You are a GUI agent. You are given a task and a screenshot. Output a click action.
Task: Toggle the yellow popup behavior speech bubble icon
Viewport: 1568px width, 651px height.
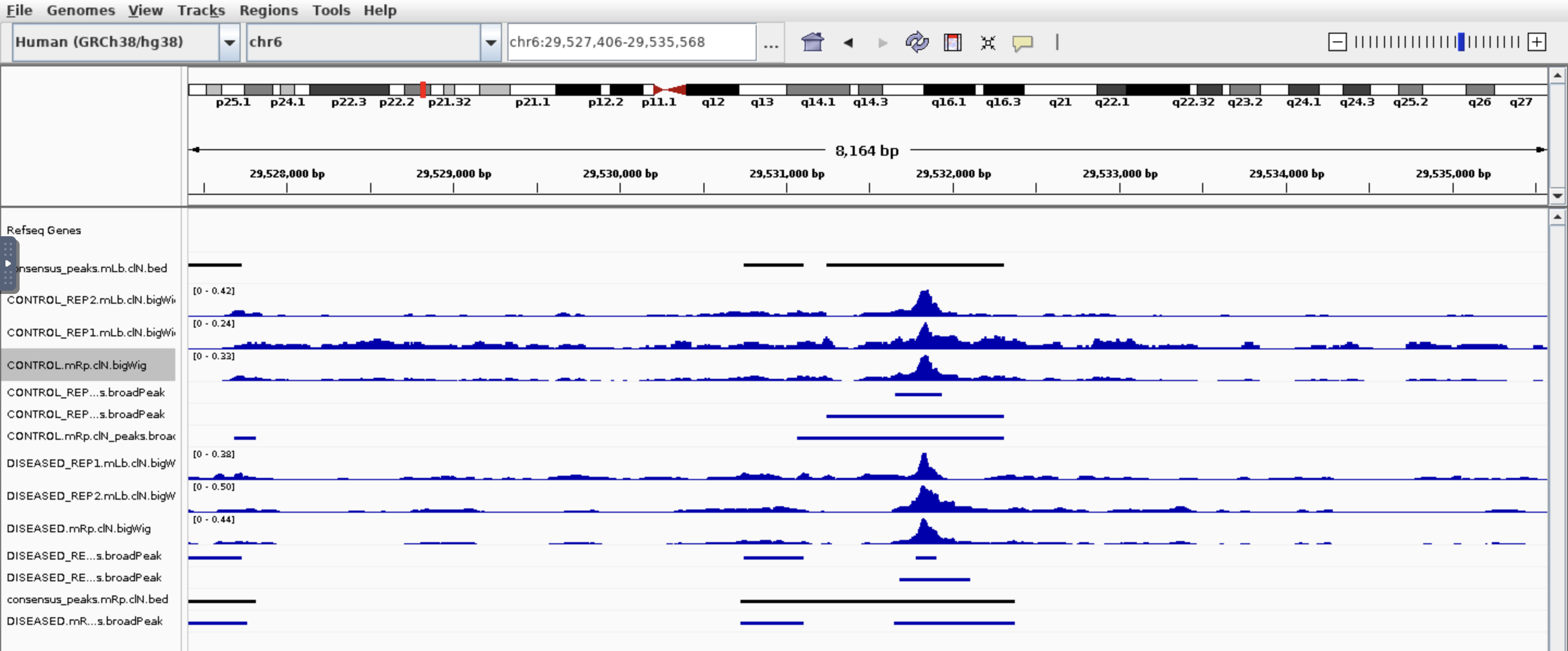coord(1022,42)
